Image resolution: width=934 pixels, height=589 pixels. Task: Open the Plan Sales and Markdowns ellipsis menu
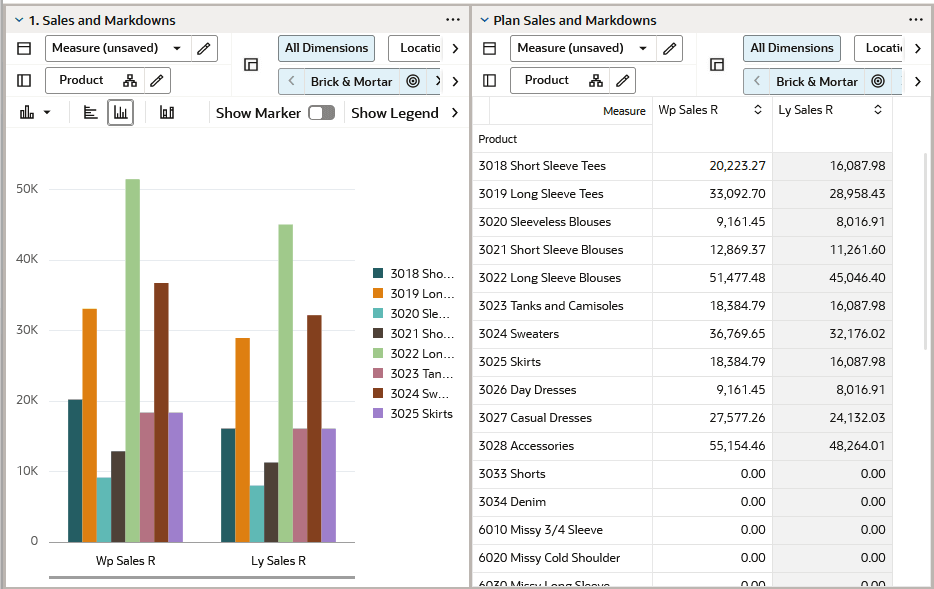[915, 19]
